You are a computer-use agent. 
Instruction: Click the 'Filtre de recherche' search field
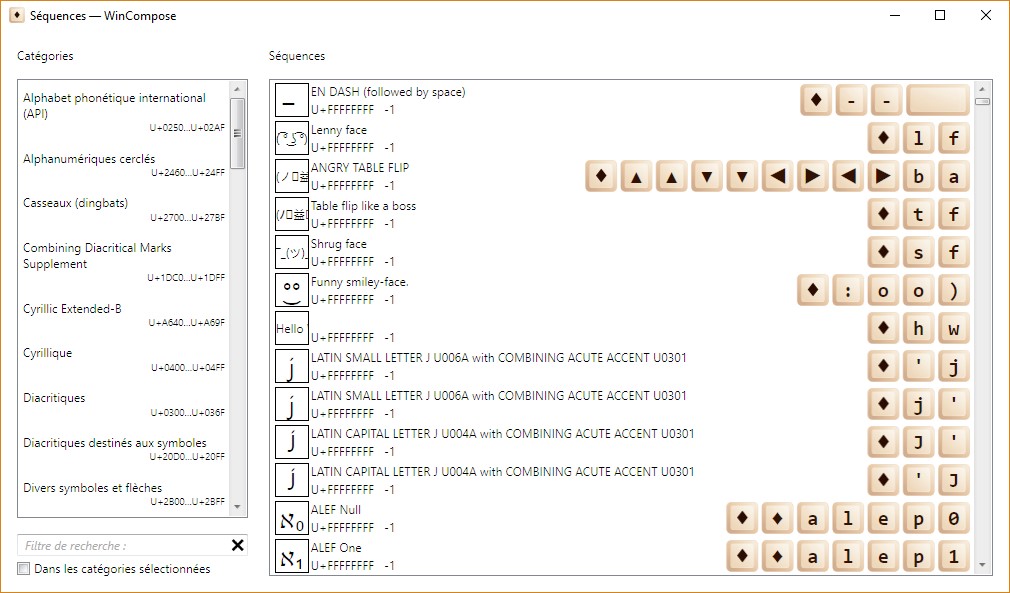tap(120, 546)
